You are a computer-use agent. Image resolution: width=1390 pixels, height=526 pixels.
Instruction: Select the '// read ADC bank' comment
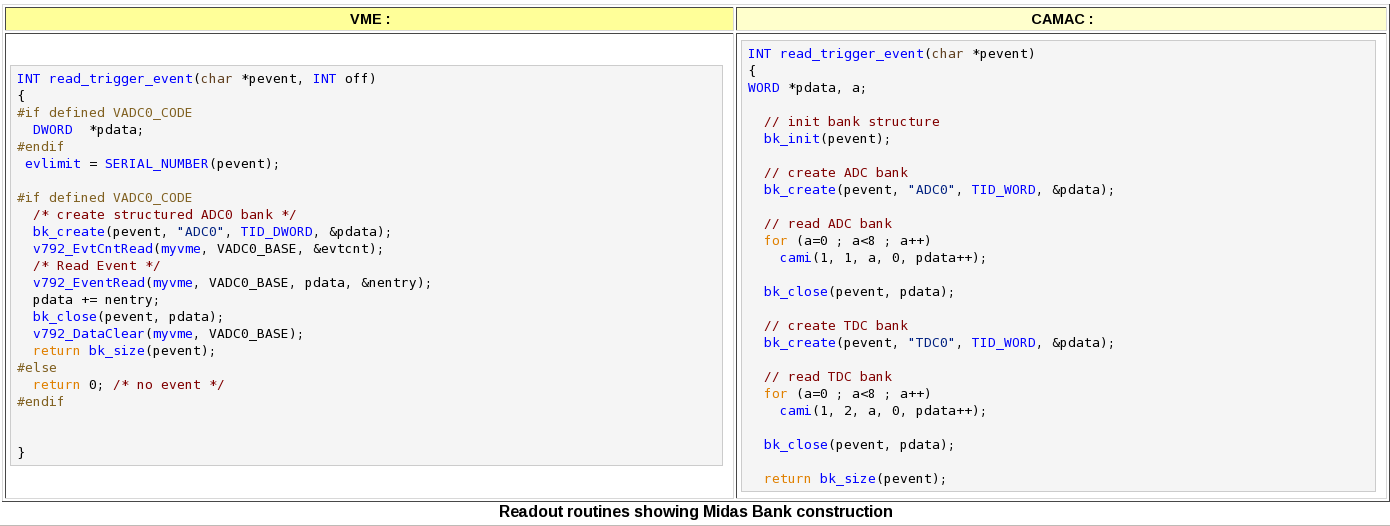click(828, 223)
